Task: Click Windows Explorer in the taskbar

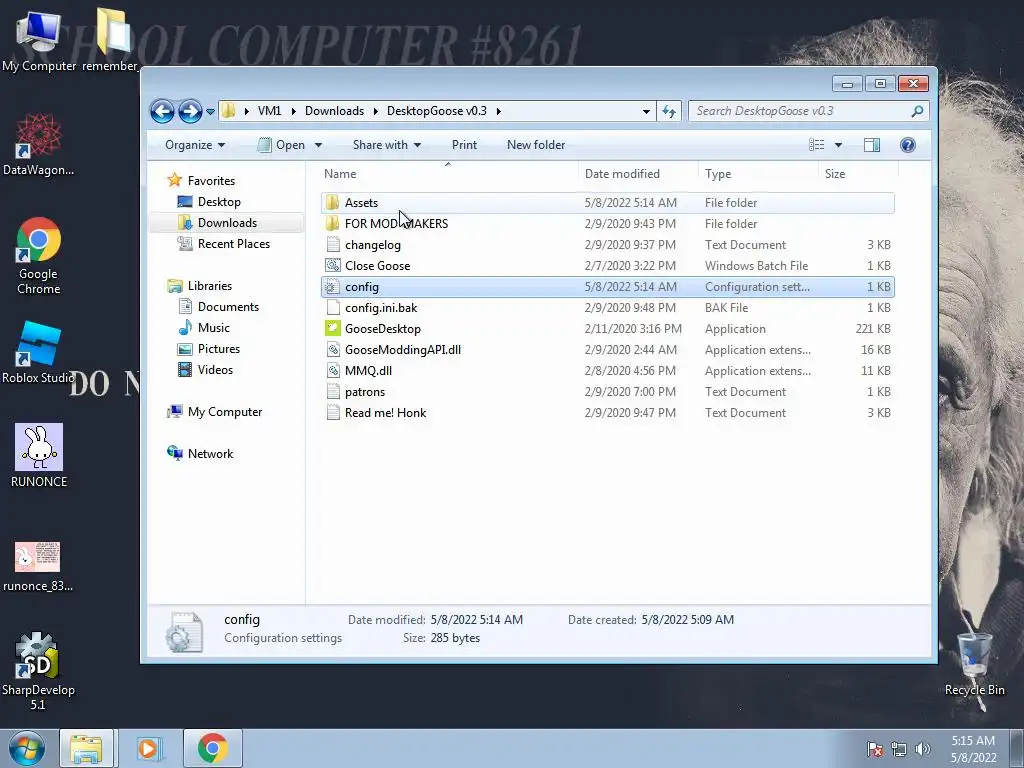Action: pyautogui.click(x=86, y=748)
